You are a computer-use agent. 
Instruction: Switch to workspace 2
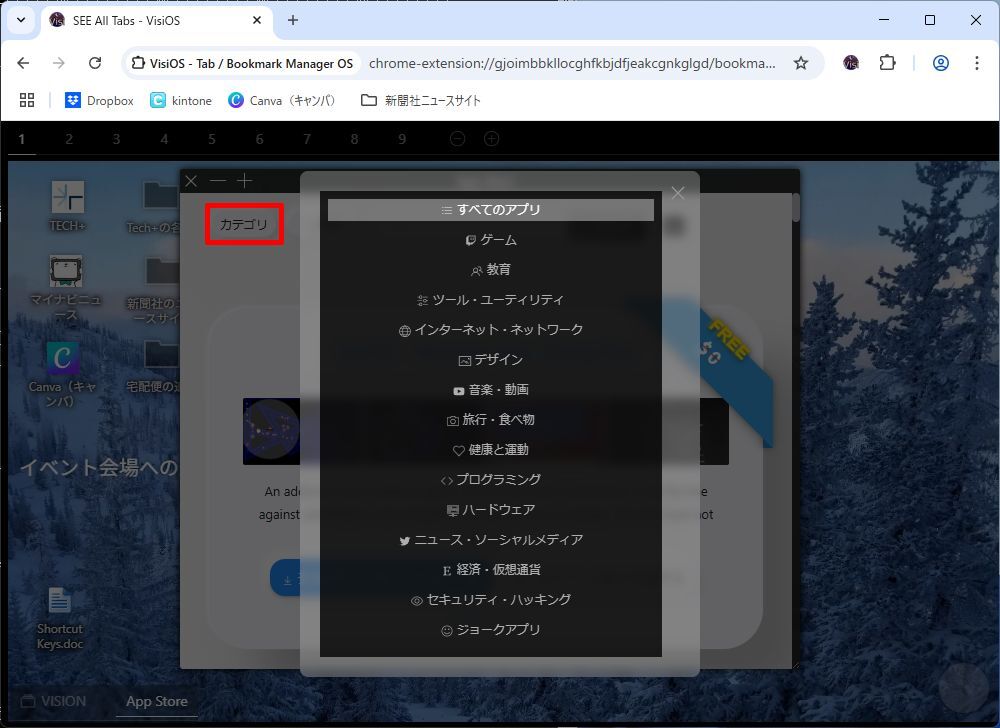click(x=69, y=139)
